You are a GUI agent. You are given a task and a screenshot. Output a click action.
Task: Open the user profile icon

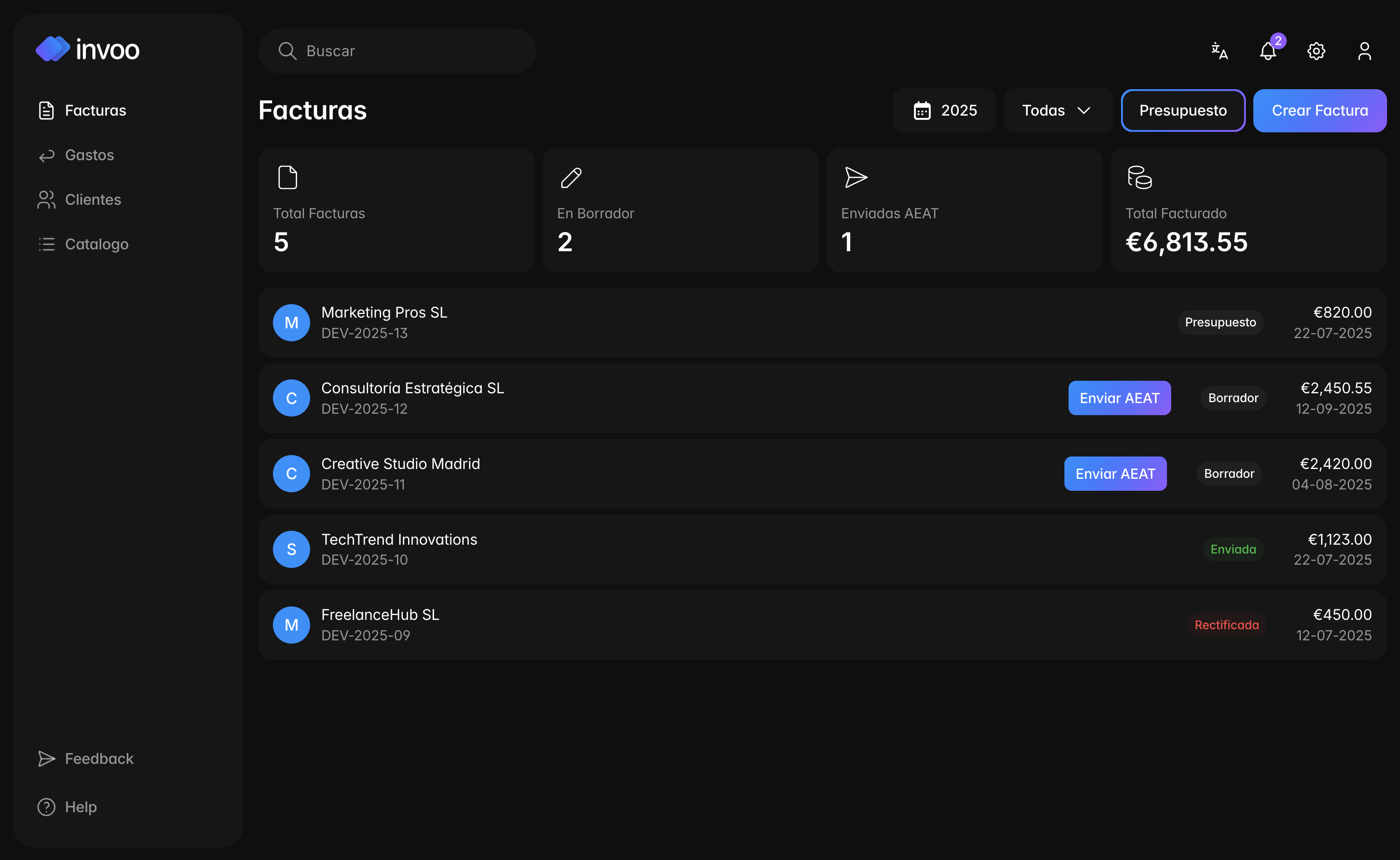pos(1364,51)
